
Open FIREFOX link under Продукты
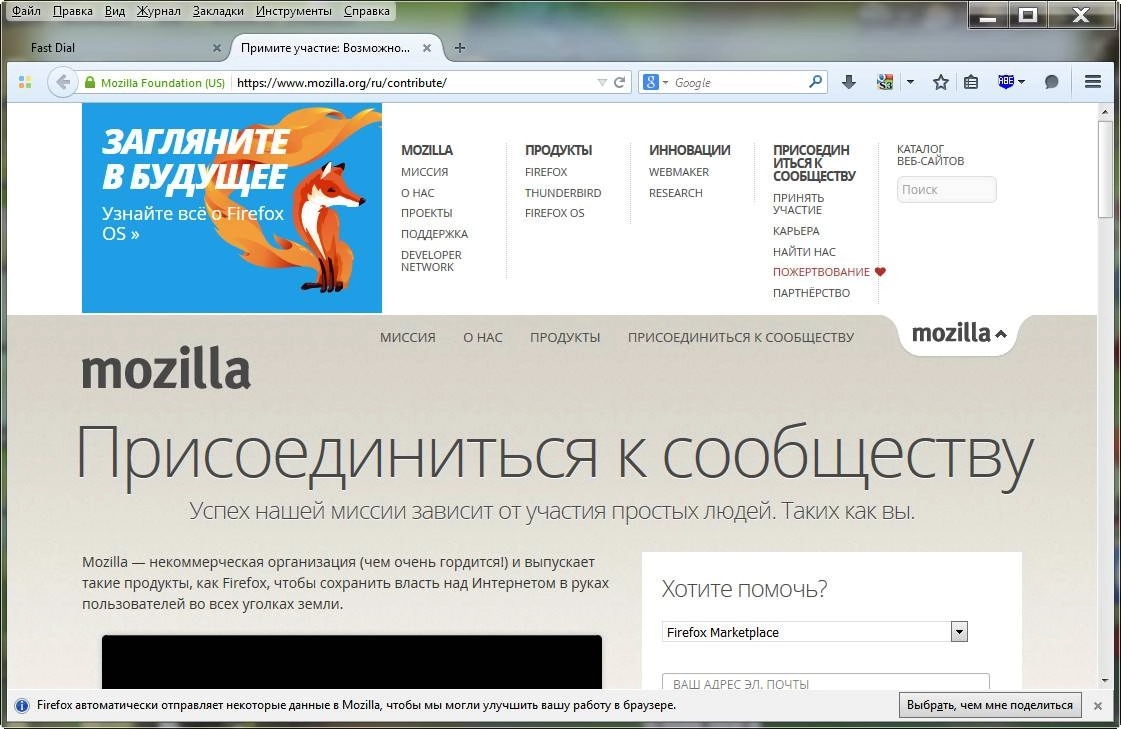[545, 172]
